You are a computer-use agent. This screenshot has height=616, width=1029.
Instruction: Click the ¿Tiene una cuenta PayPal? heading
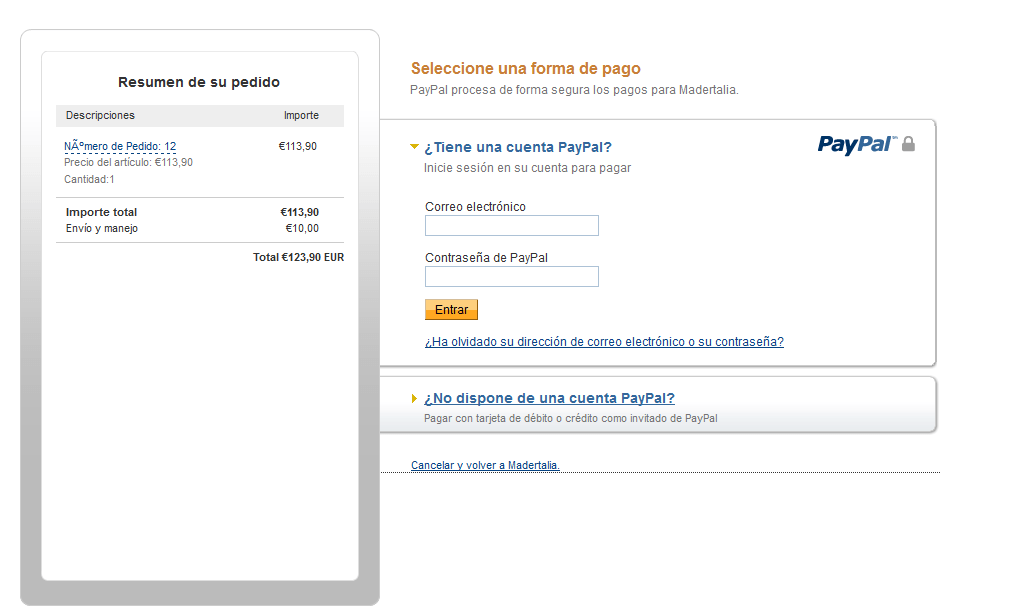tap(518, 147)
